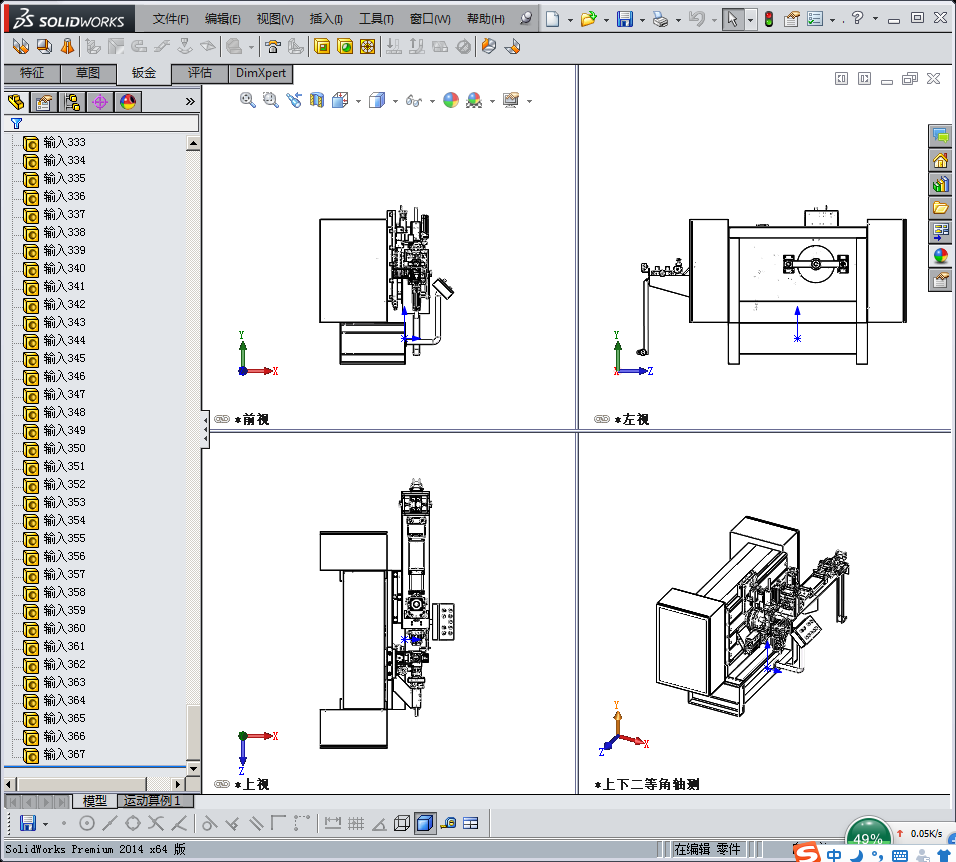Toggle the Select cursor tool
Viewport: 956px width, 862px height.
[733, 19]
